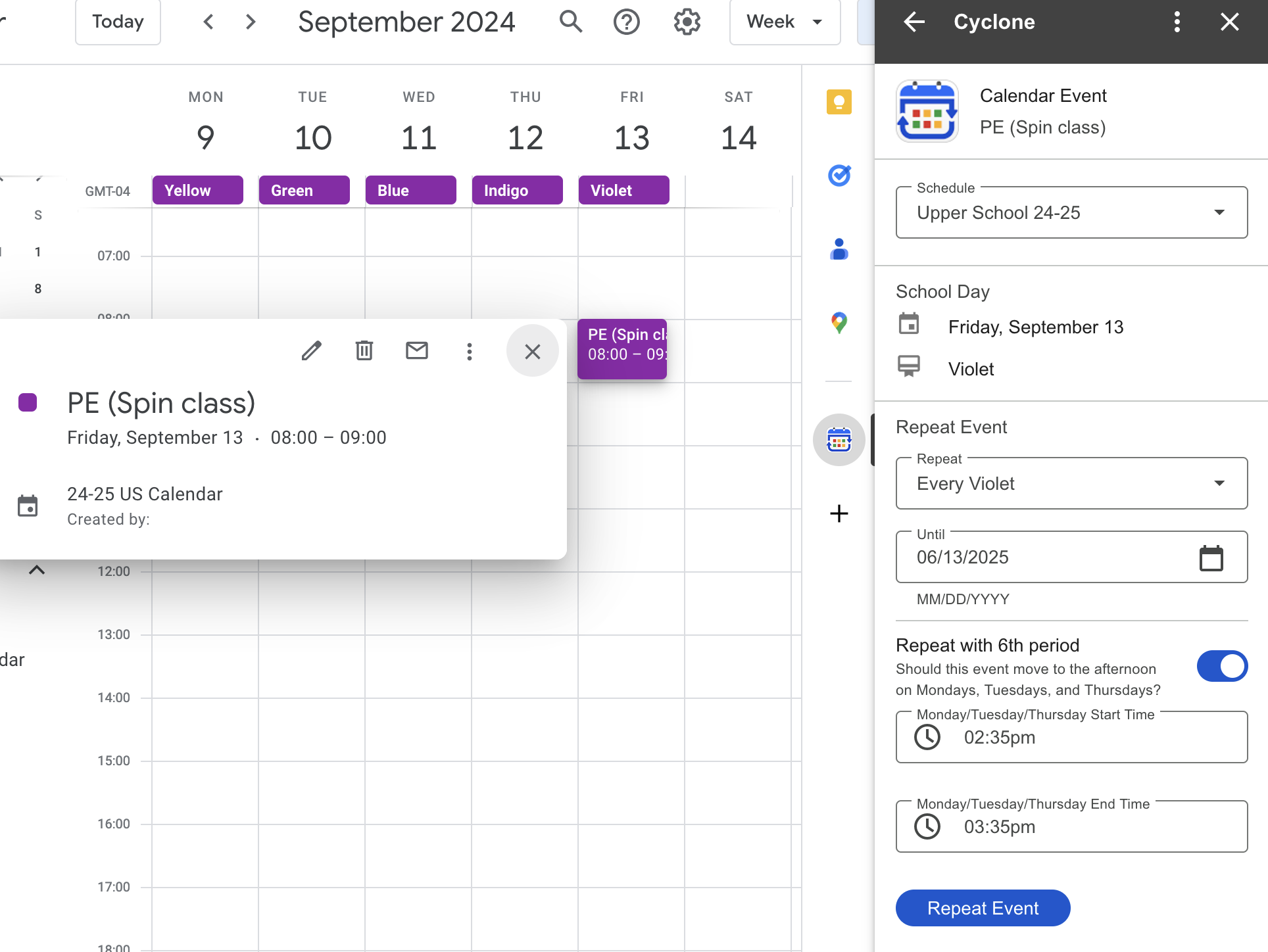Email guests with envelope icon
The height and width of the screenshot is (952, 1268).
coord(417,351)
